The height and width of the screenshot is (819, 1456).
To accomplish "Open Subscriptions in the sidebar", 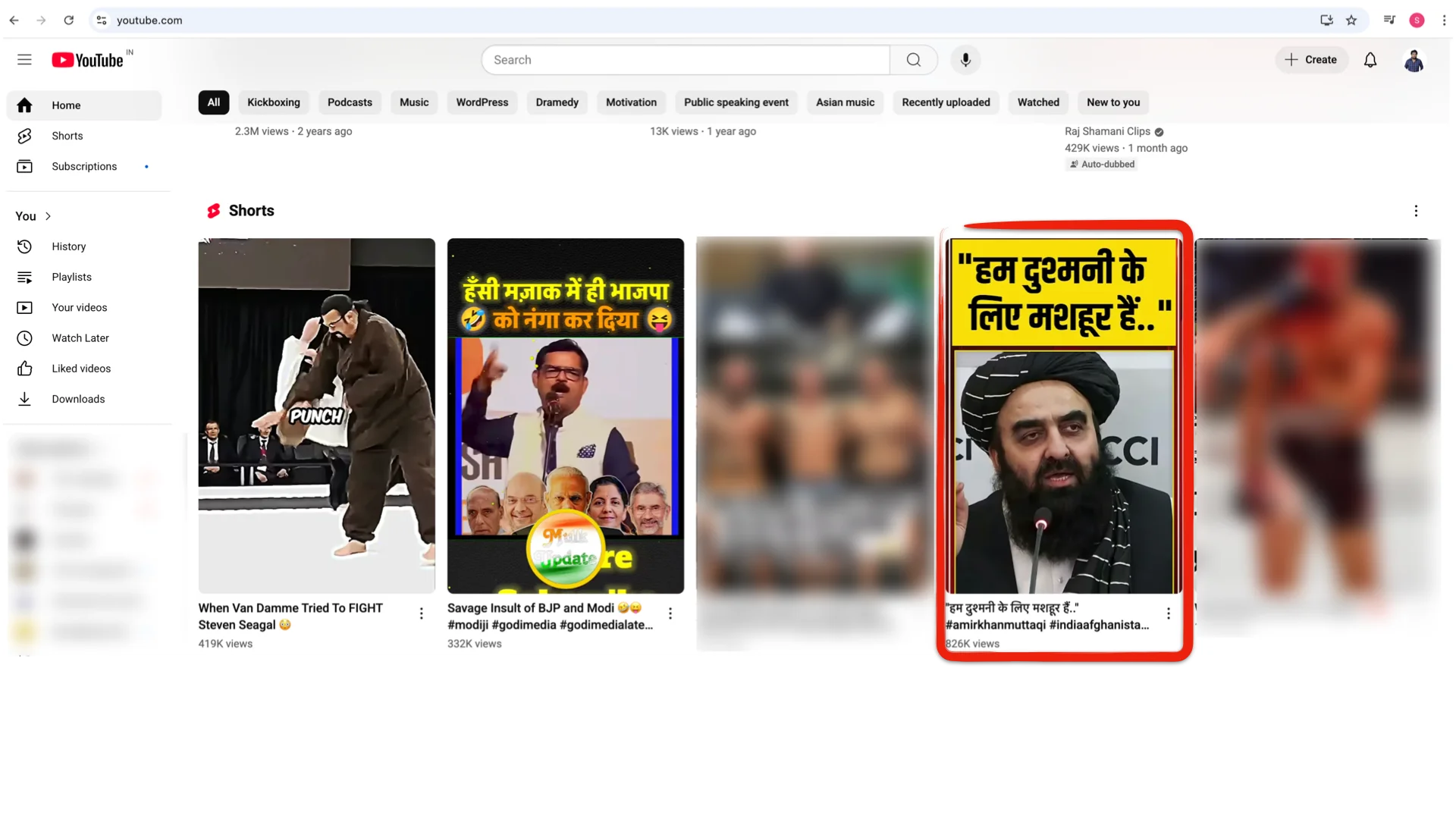I will [84, 166].
